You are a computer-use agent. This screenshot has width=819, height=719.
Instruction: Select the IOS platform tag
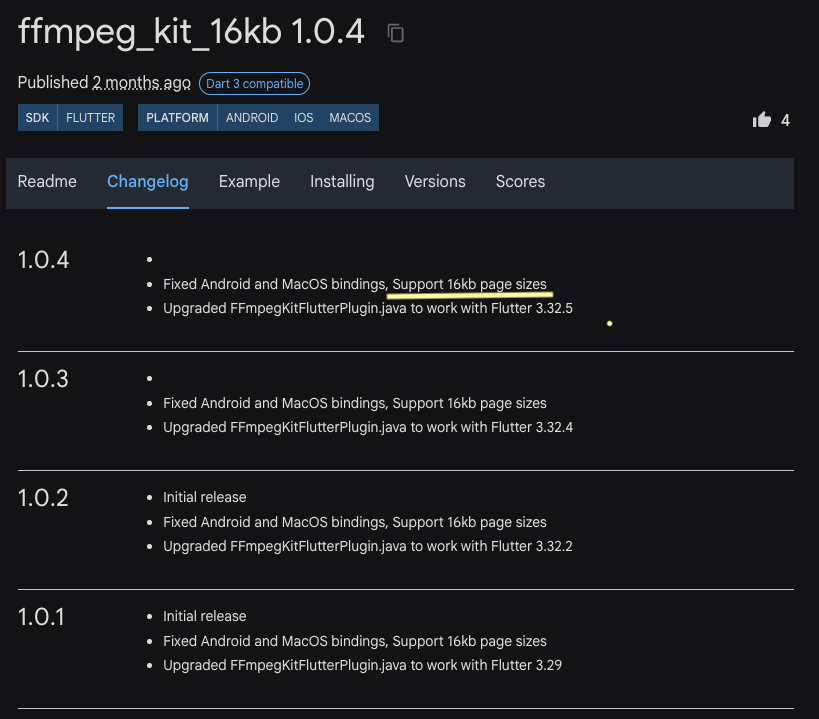click(304, 118)
